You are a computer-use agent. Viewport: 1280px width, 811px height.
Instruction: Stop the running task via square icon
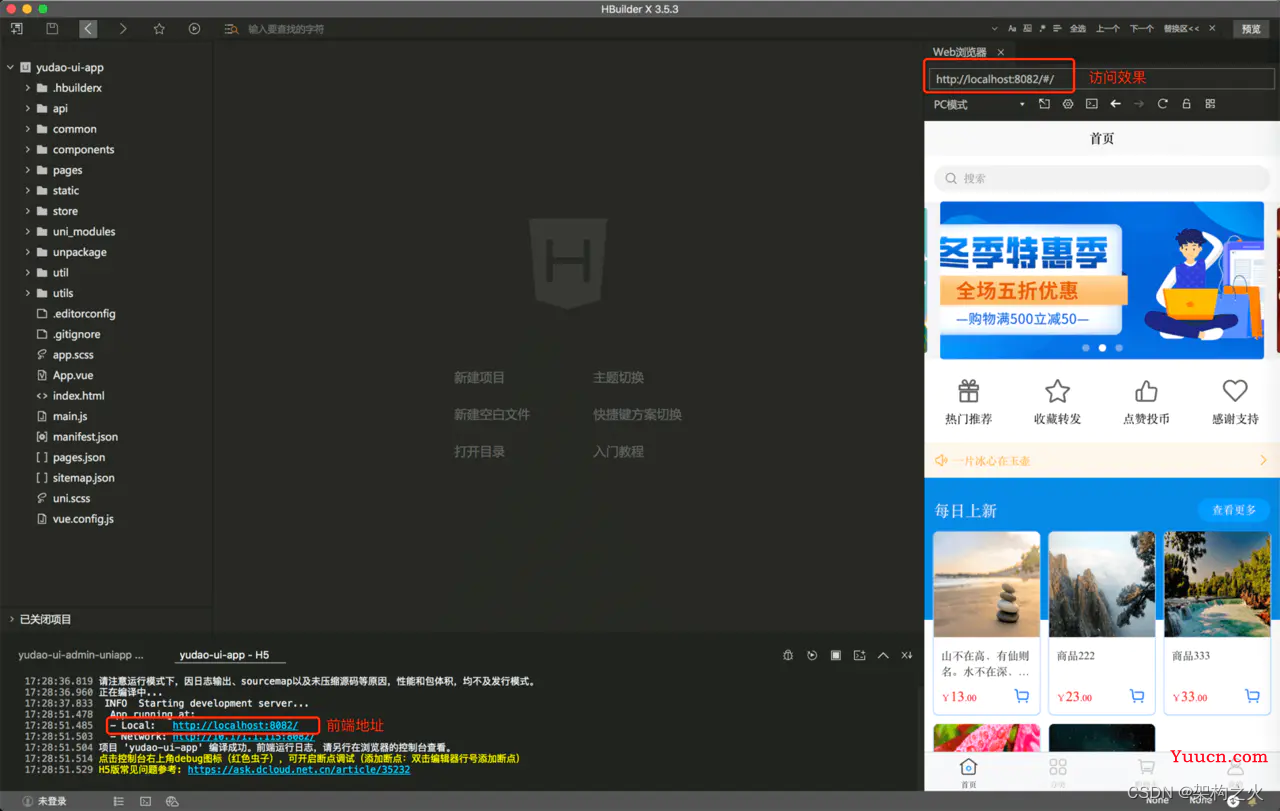pos(836,655)
